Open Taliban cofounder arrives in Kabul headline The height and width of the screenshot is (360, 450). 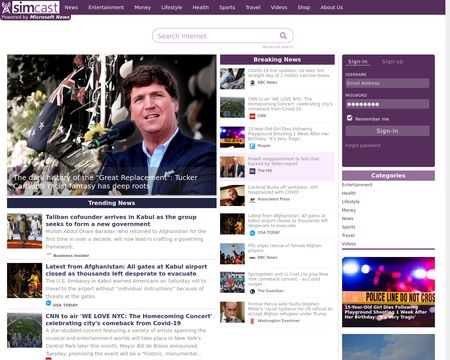[x=121, y=221]
